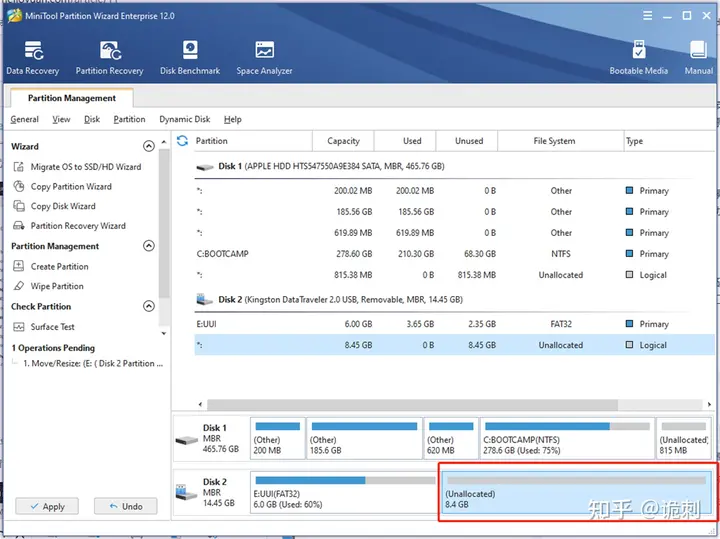The image size is (720, 539).
Task: Select the 619.89 MB Other partition row
Action: (x=454, y=233)
